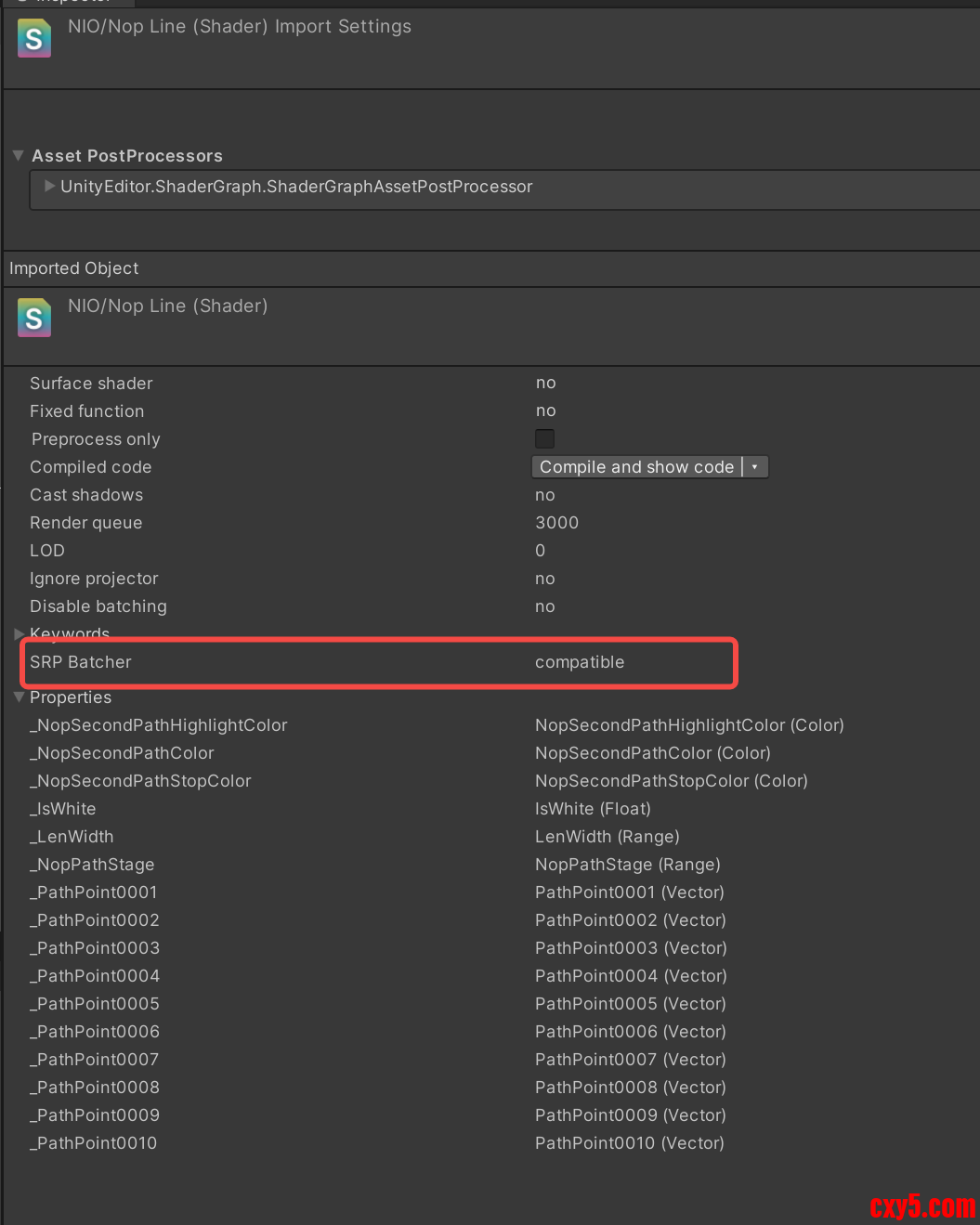Click the Render queue value 3000

(557, 523)
